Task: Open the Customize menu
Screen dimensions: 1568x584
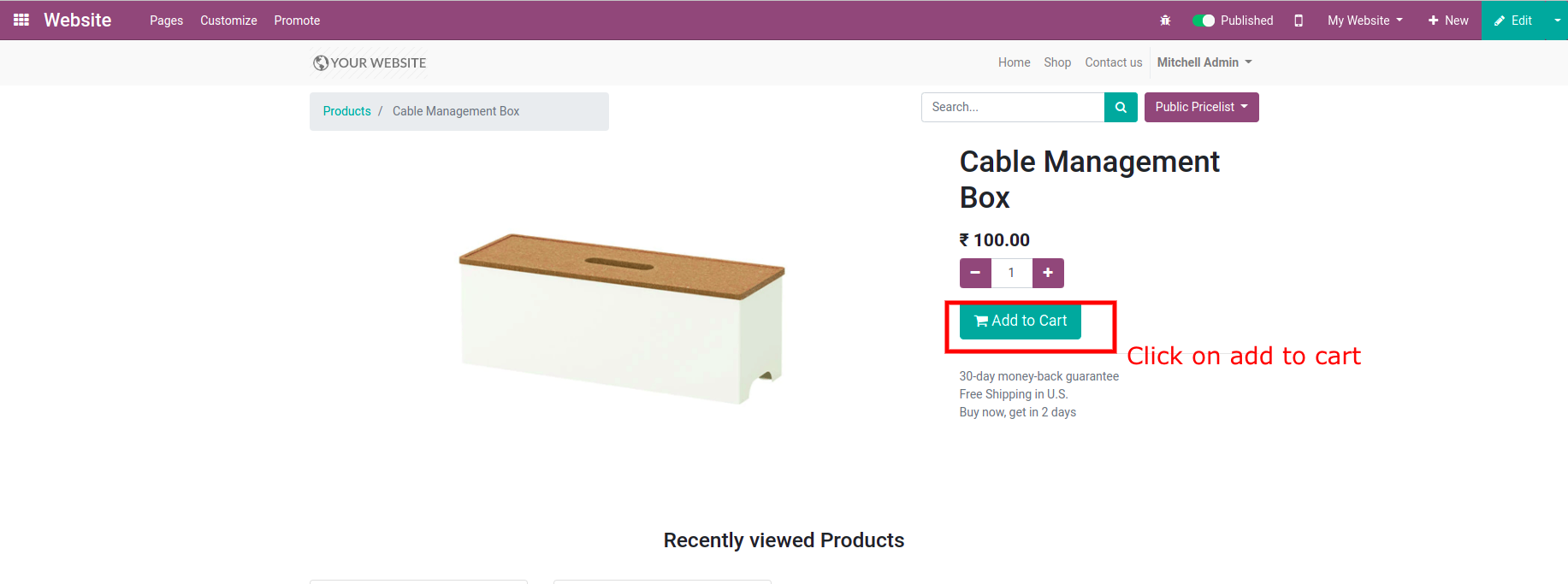Action: 228,21
